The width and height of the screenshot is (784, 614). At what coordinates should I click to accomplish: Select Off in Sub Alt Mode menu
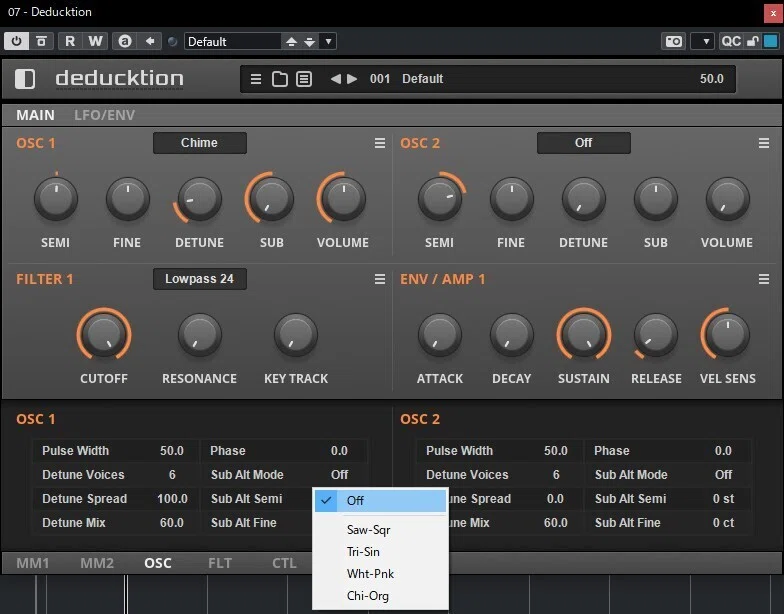[x=380, y=500]
